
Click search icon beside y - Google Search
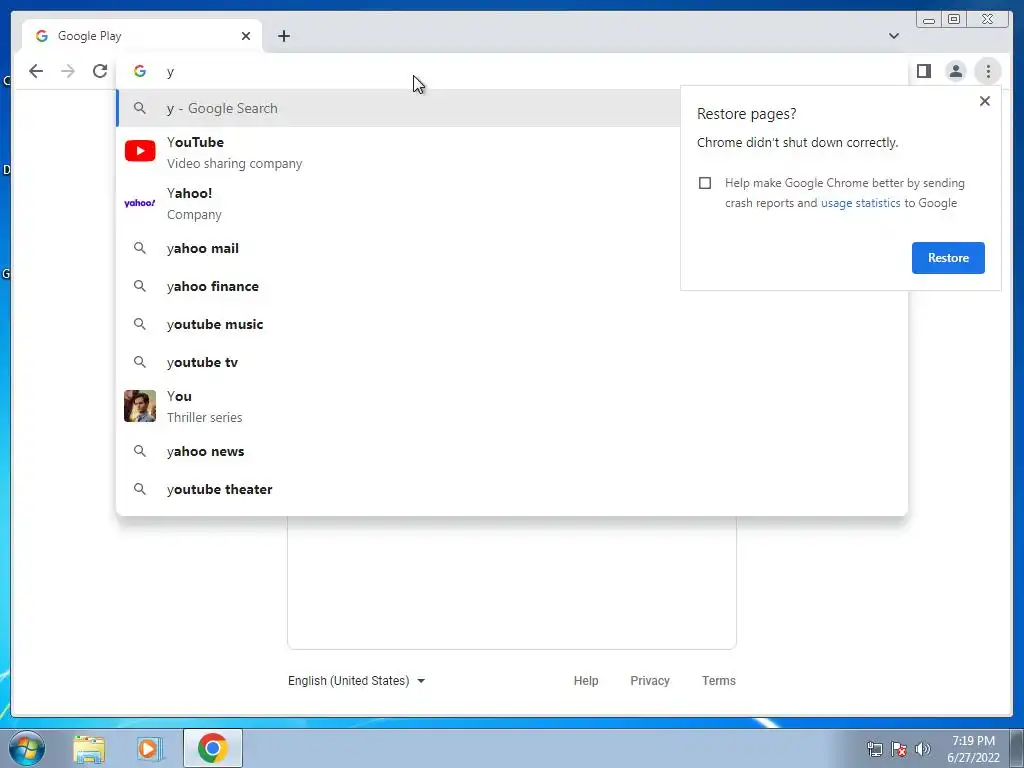tap(140, 108)
